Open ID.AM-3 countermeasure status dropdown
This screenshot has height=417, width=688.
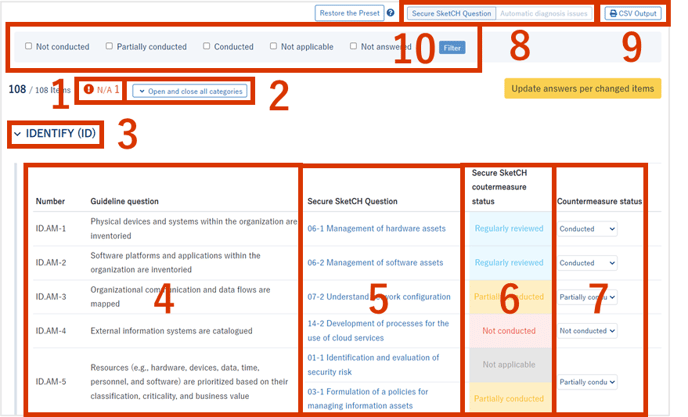pyautogui.click(x=587, y=297)
